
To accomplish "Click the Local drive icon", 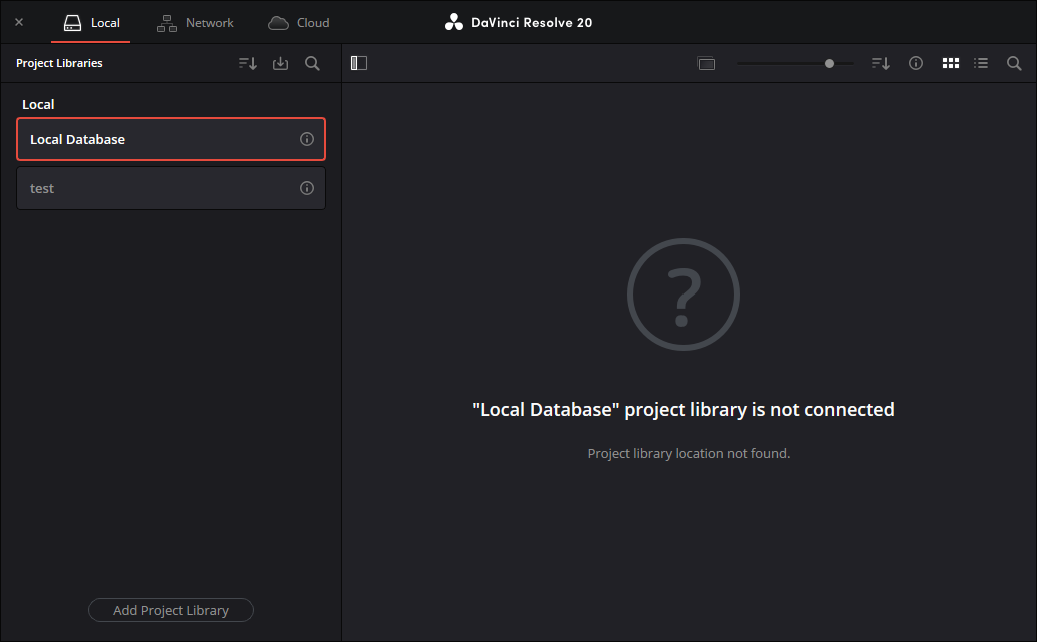I will 72,23.
